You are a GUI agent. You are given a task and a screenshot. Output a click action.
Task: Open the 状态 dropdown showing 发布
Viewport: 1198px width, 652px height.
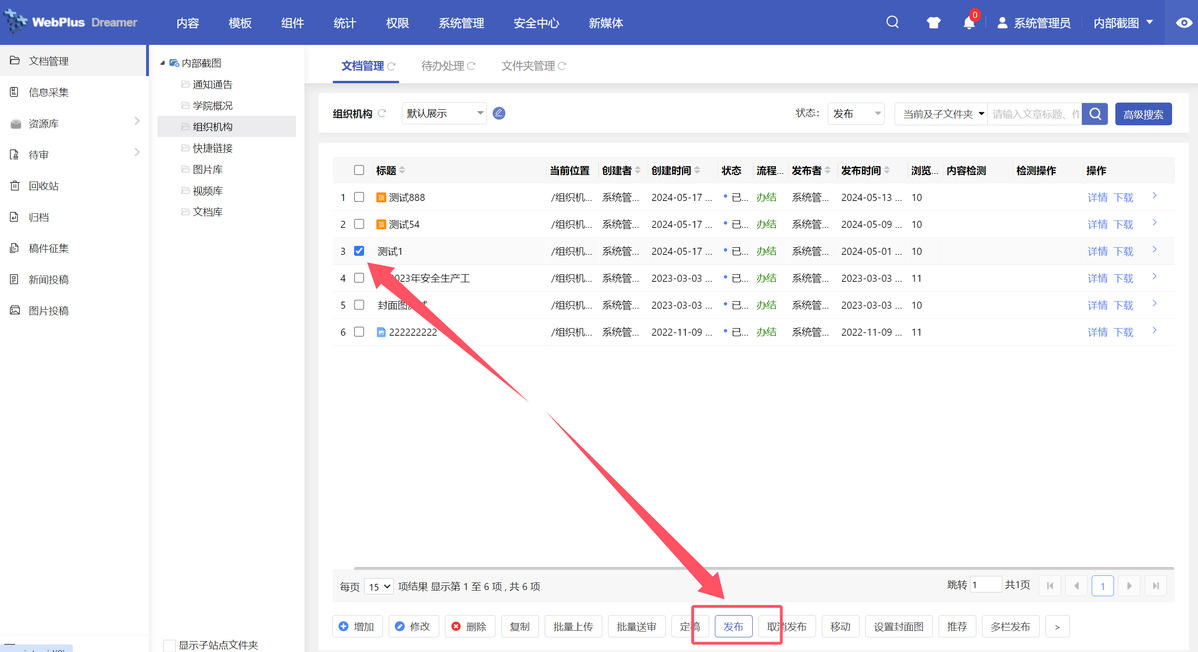coord(856,114)
